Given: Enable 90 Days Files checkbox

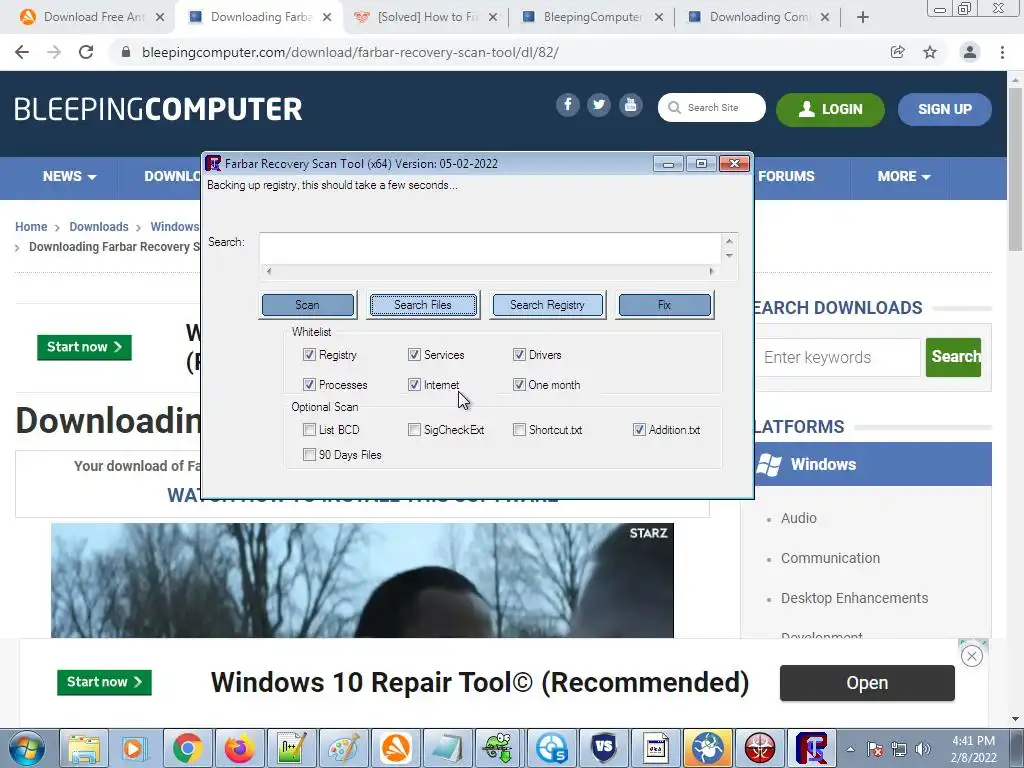Looking at the screenshot, I should pyautogui.click(x=310, y=455).
